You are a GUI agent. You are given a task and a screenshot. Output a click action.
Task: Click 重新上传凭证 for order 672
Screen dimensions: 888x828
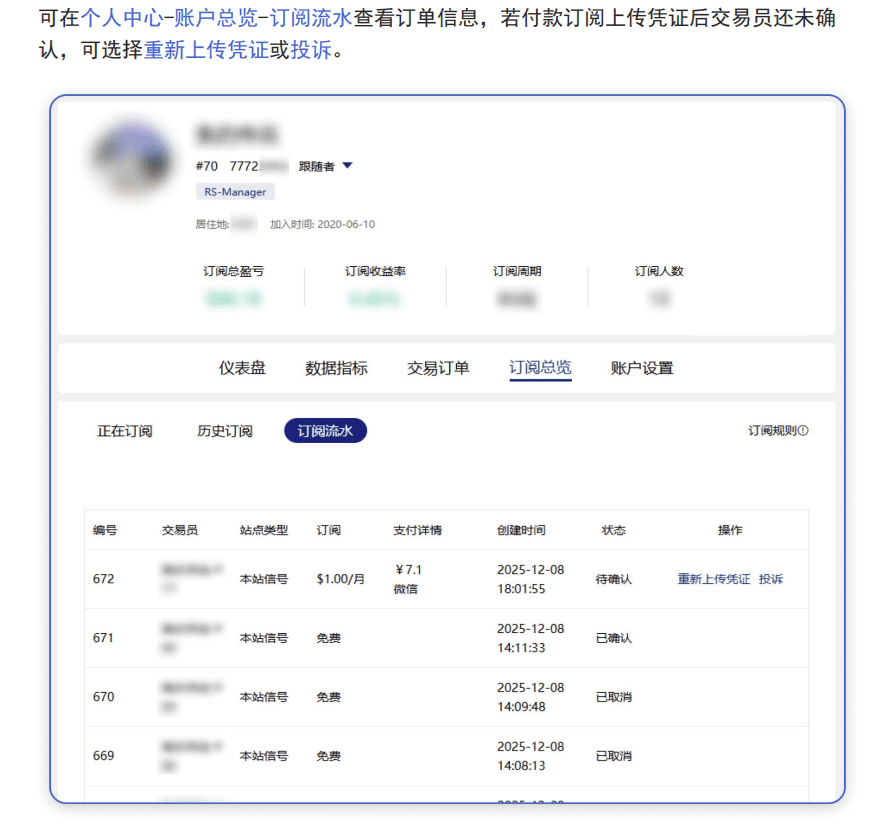(x=713, y=579)
